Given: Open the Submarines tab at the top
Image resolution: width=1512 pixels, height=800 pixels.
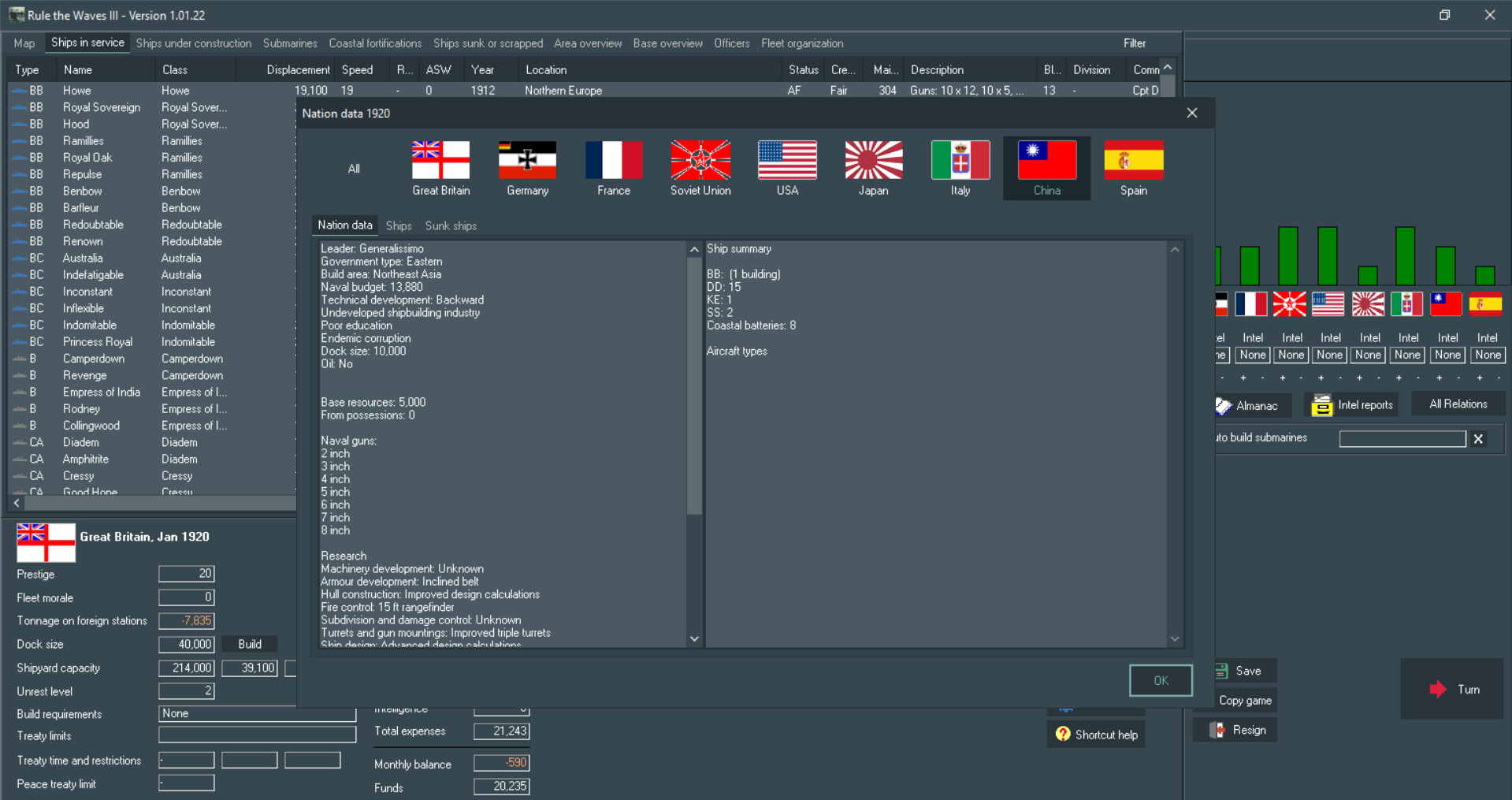Looking at the screenshot, I should [x=289, y=43].
